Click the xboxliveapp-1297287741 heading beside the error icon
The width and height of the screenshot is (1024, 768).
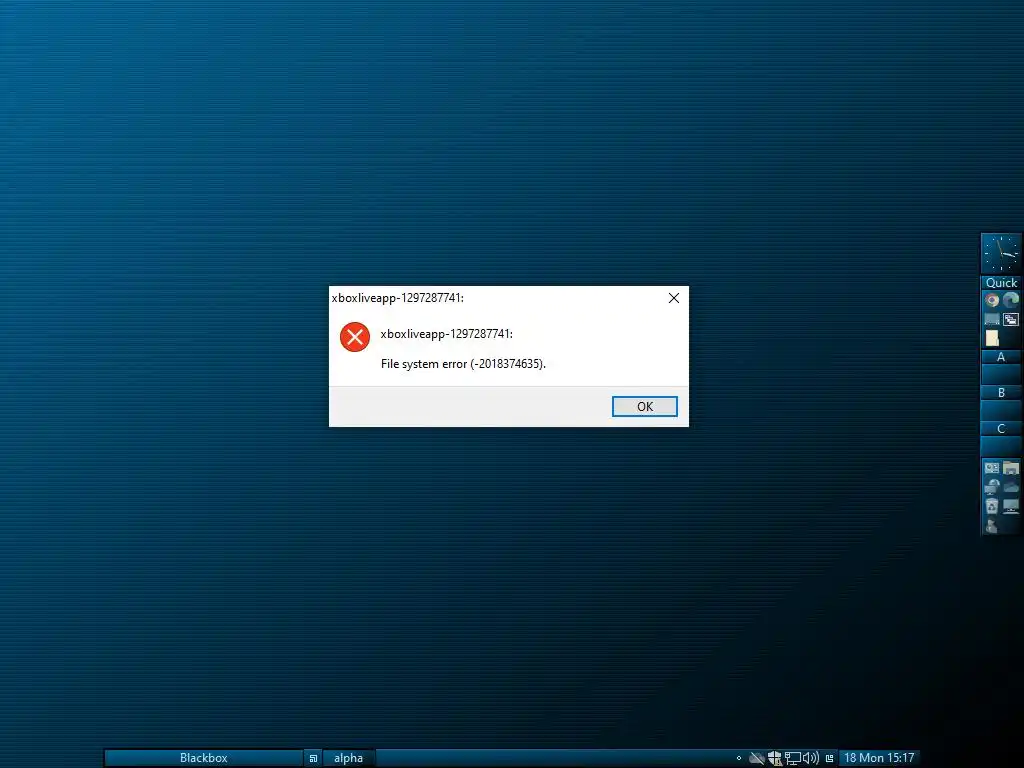click(x=447, y=334)
